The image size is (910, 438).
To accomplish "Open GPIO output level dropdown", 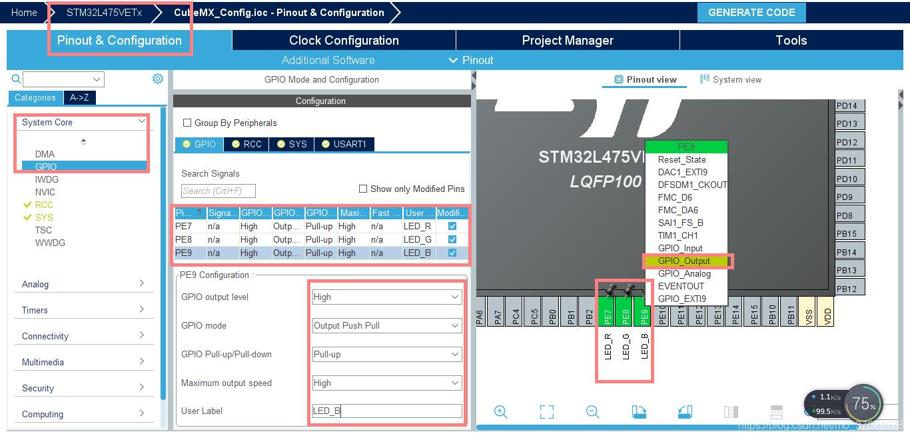I will coord(387,297).
